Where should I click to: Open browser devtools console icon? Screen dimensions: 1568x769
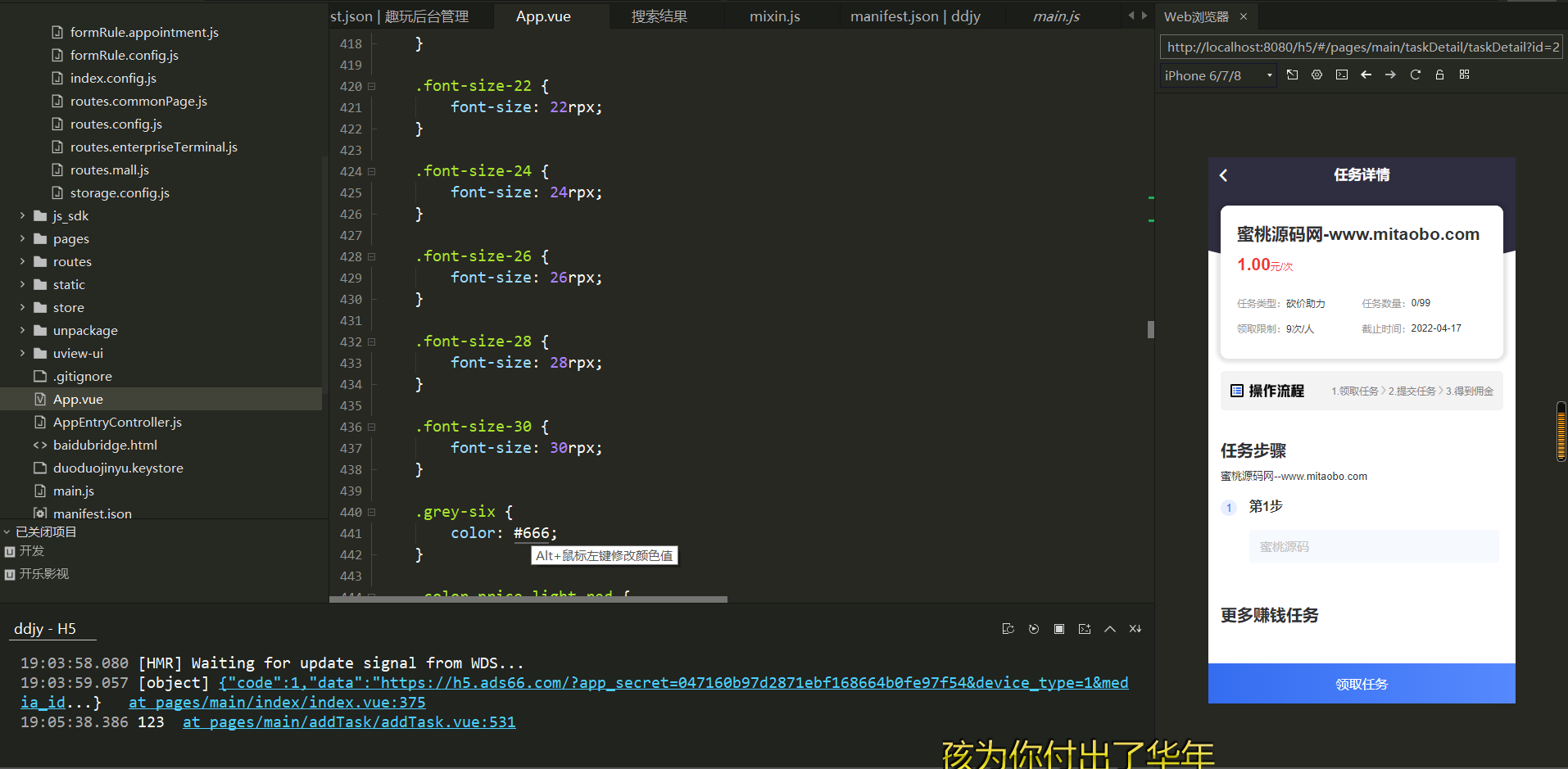pos(1341,75)
